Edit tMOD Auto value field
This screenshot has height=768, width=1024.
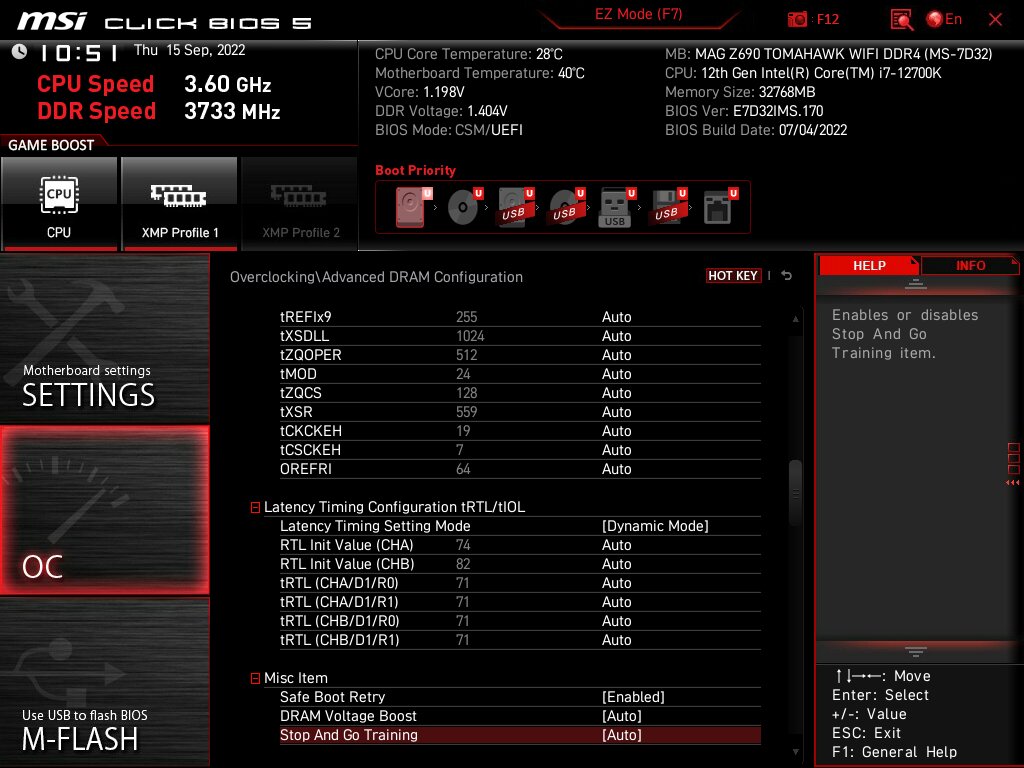point(616,374)
